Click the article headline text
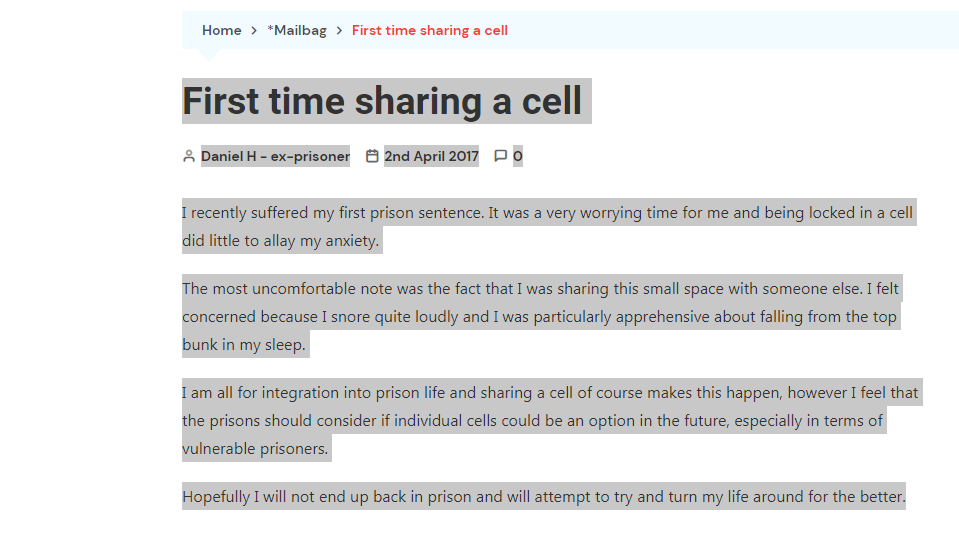Image resolution: width=959 pixels, height=542 pixels. (x=382, y=101)
